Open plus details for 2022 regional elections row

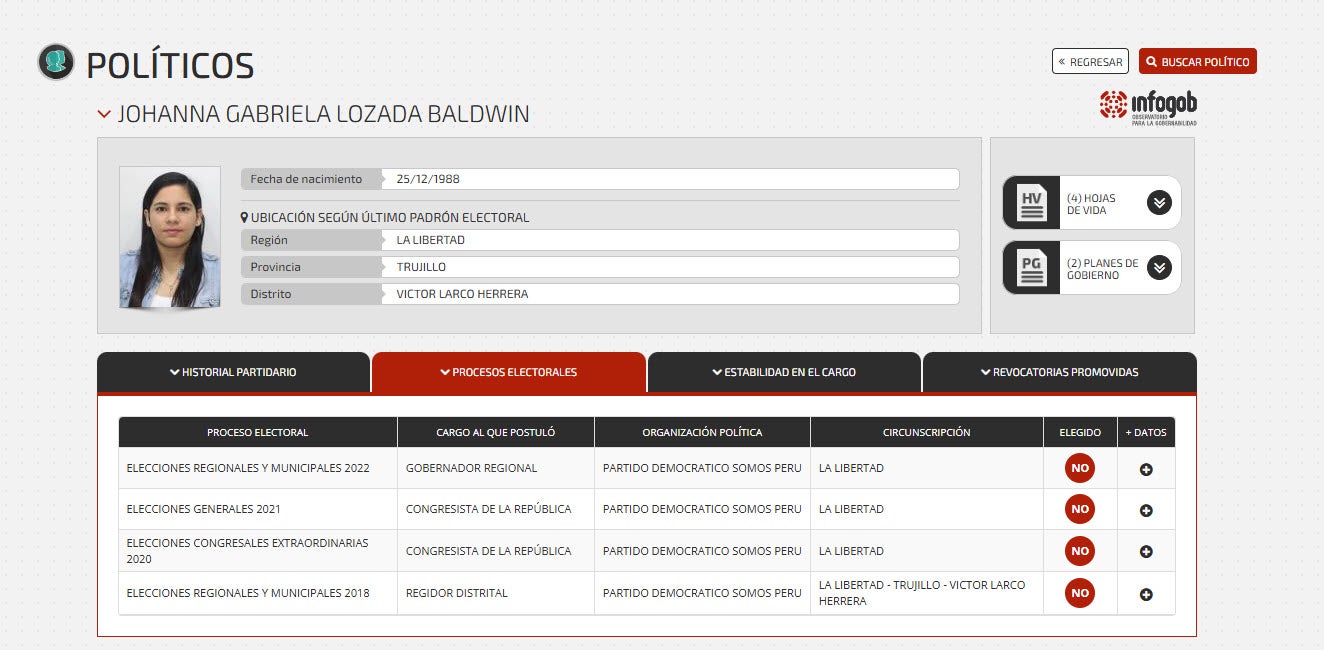point(1146,469)
